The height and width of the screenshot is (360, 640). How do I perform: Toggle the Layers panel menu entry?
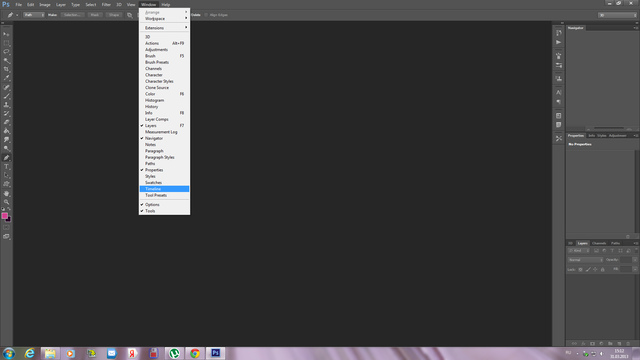coord(164,126)
